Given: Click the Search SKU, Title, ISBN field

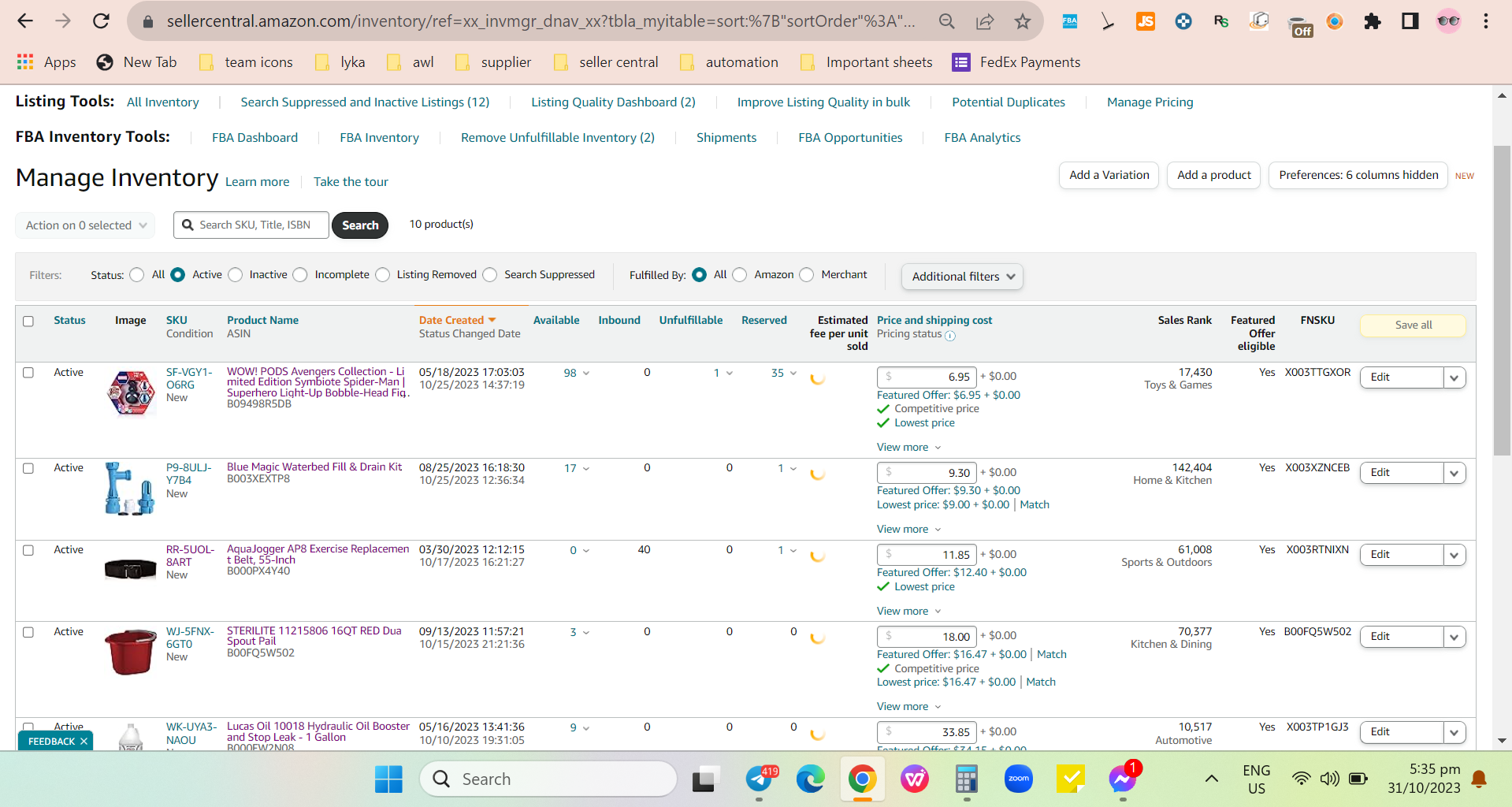Looking at the screenshot, I should pos(251,225).
